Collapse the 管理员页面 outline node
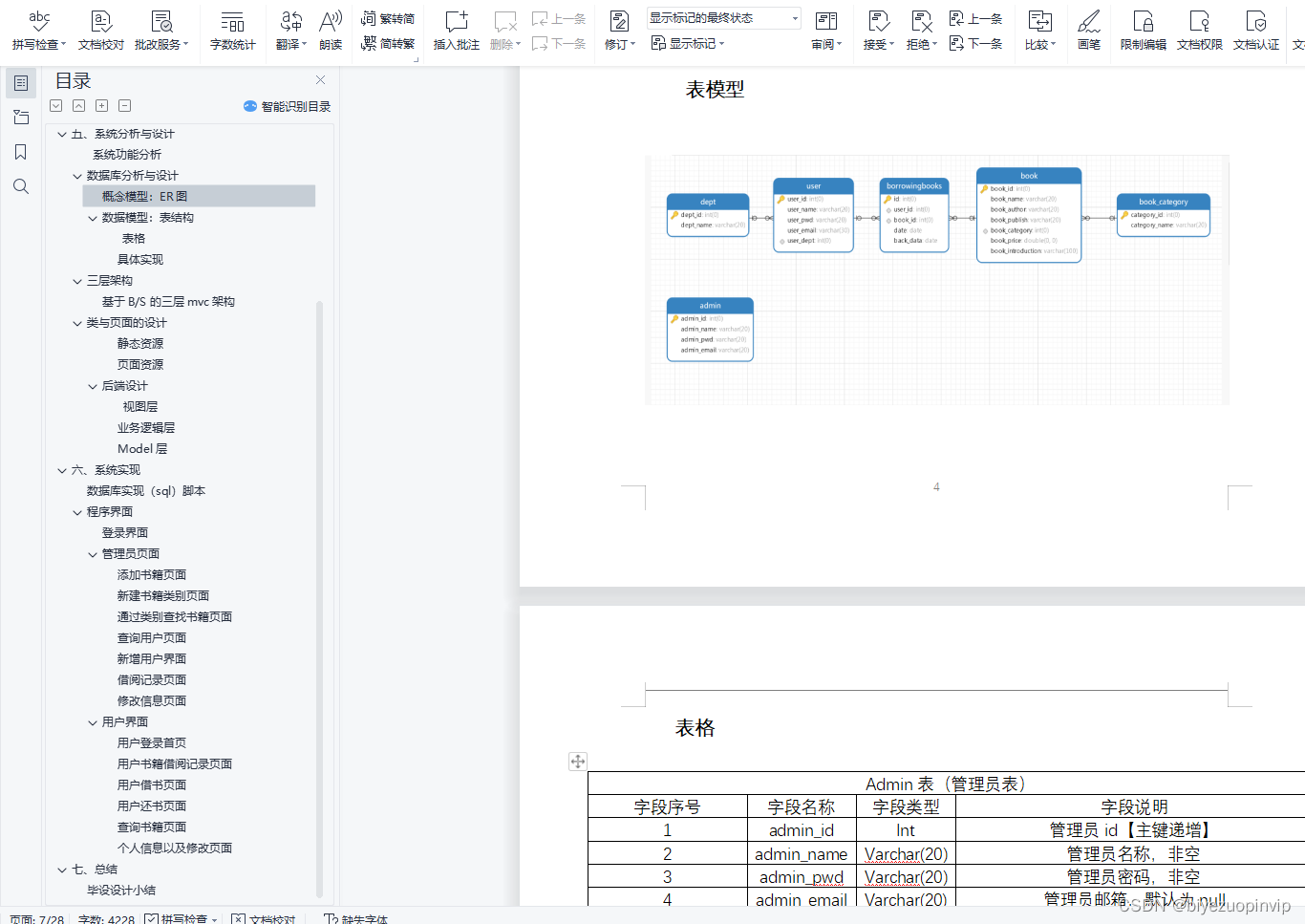 tap(93, 555)
